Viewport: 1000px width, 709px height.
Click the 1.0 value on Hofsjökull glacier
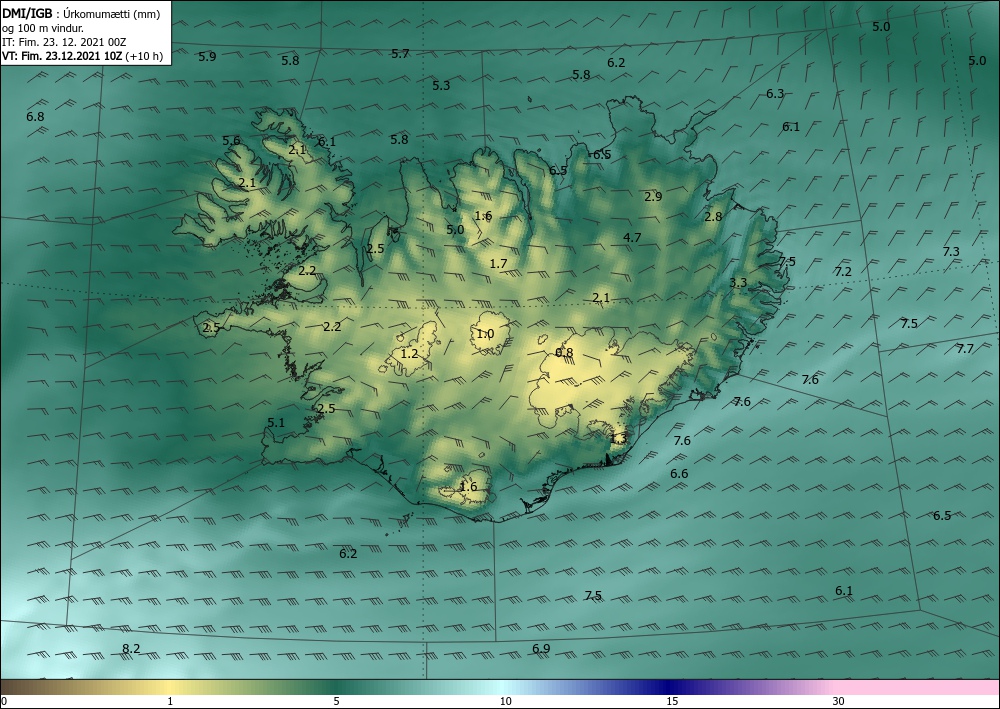pyautogui.click(x=485, y=334)
